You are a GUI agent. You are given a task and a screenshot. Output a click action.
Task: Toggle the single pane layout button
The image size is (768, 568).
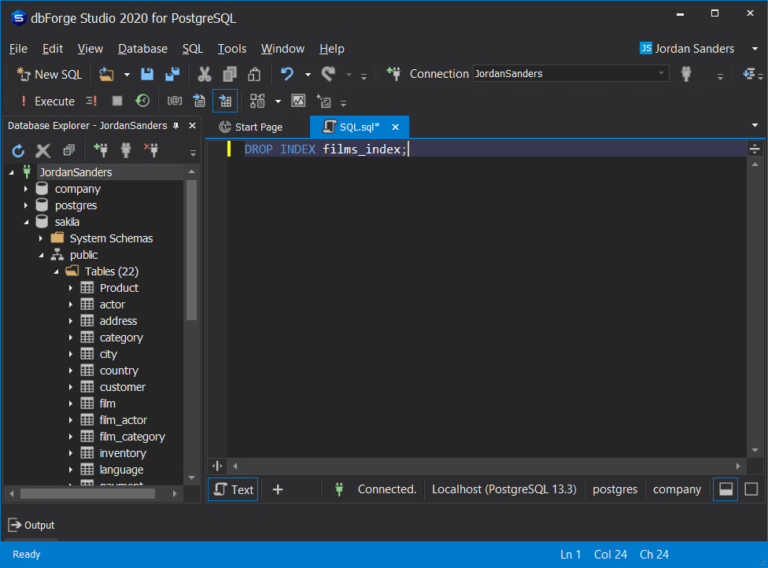pyautogui.click(x=751, y=489)
